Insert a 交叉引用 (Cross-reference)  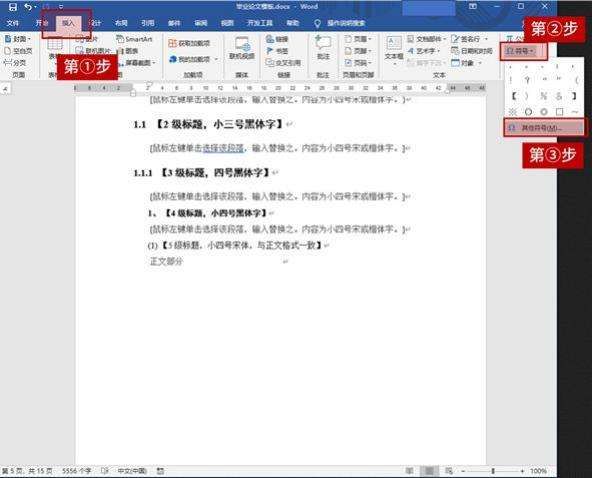(283, 63)
